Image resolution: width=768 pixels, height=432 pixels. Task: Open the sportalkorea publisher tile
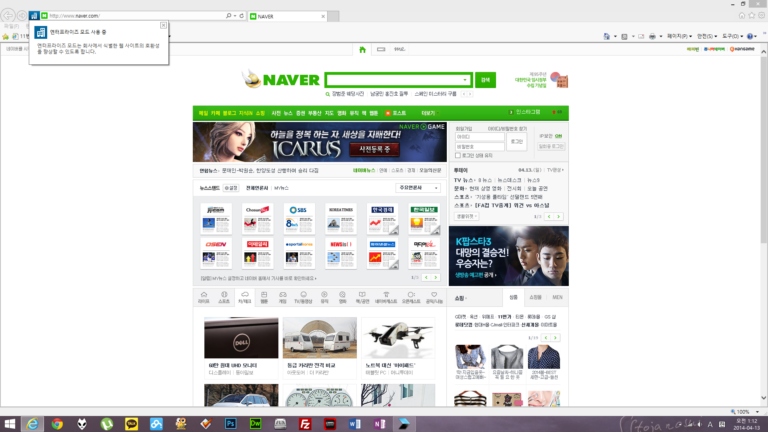(x=299, y=253)
